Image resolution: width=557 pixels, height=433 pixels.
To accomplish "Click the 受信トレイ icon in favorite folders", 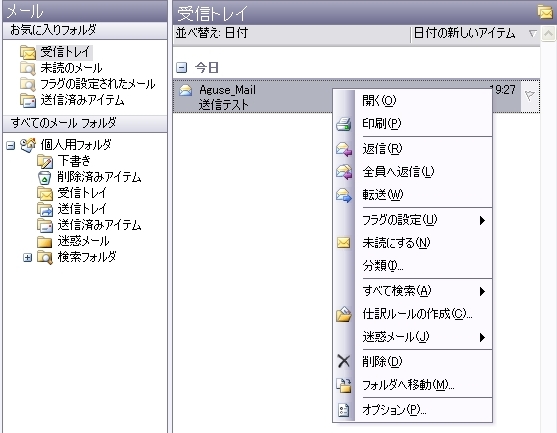I will pyautogui.click(x=28, y=52).
